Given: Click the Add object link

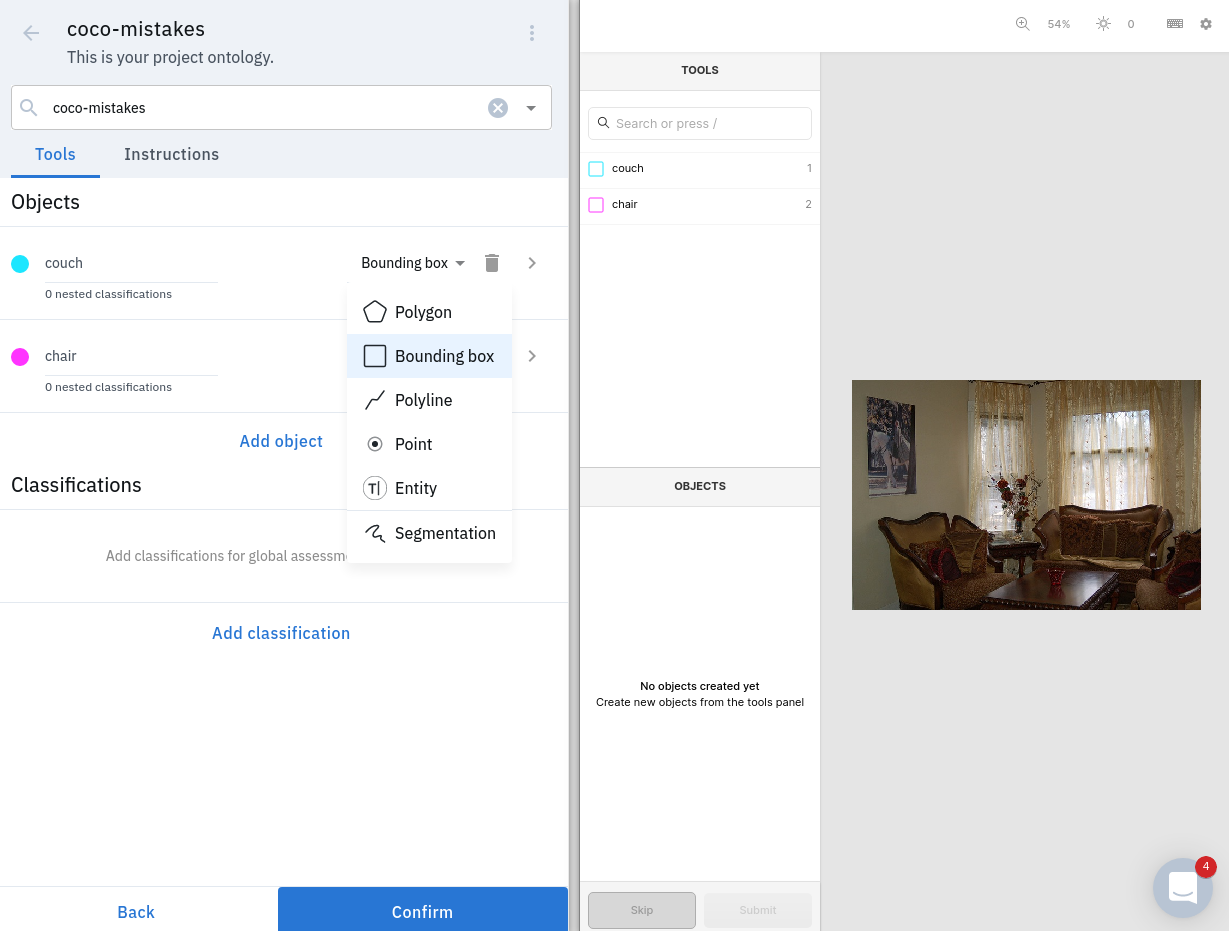Looking at the screenshot, I should [x=281, y=441].
